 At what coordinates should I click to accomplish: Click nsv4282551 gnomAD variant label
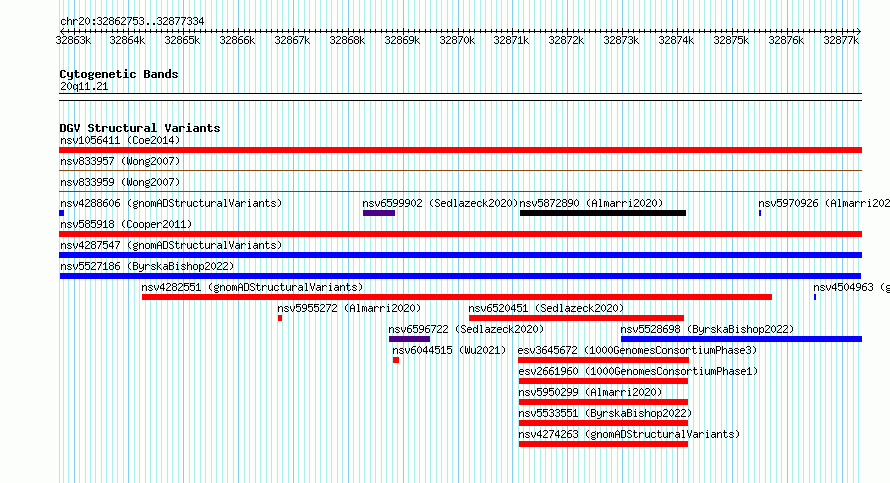252,287
